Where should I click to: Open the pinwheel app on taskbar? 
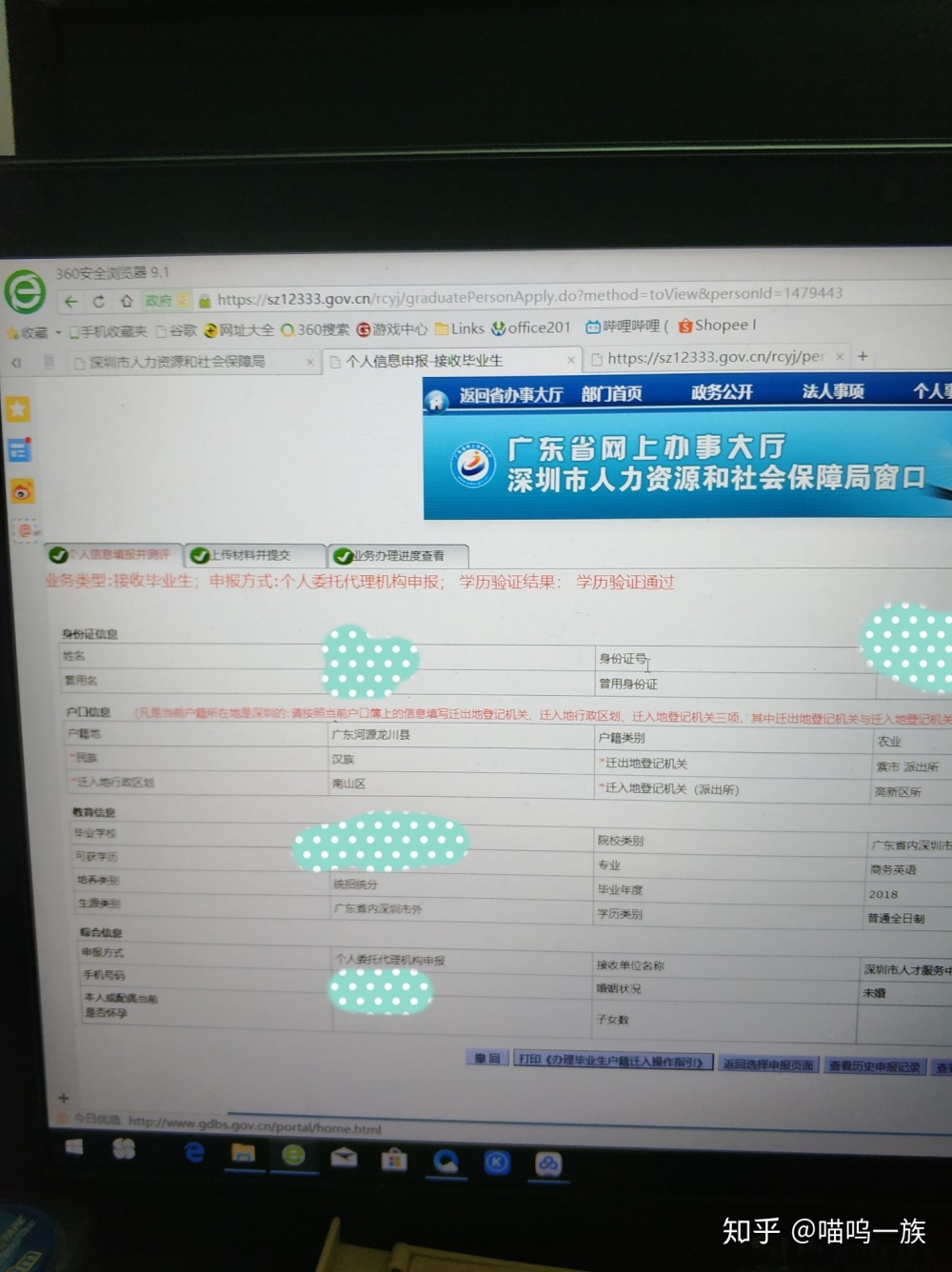tap(123, 1149)
